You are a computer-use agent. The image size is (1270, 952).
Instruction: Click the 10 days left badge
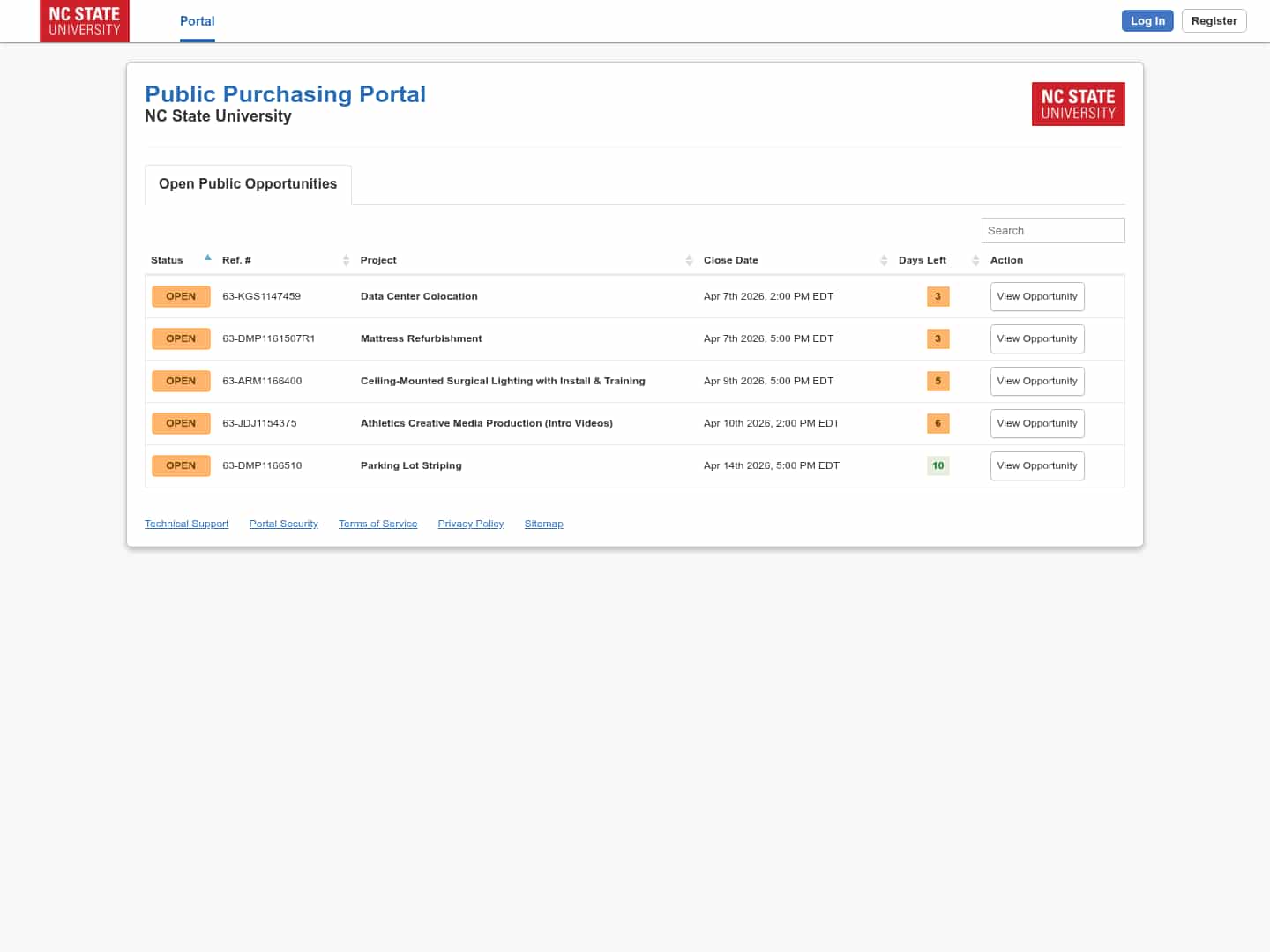coord(938,465)
